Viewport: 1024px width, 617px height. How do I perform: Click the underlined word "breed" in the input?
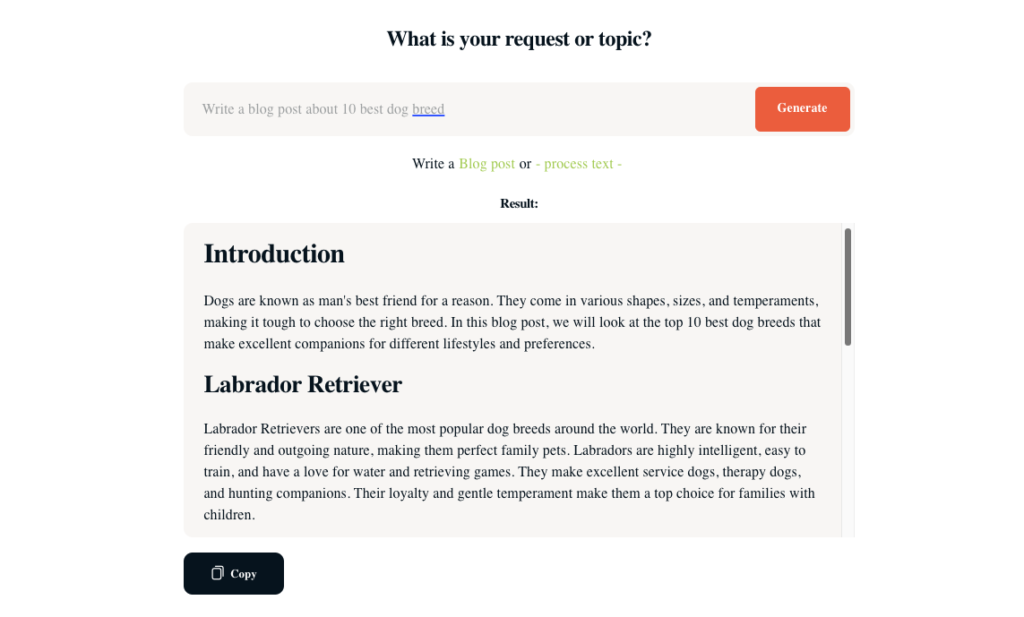point(428,109)
